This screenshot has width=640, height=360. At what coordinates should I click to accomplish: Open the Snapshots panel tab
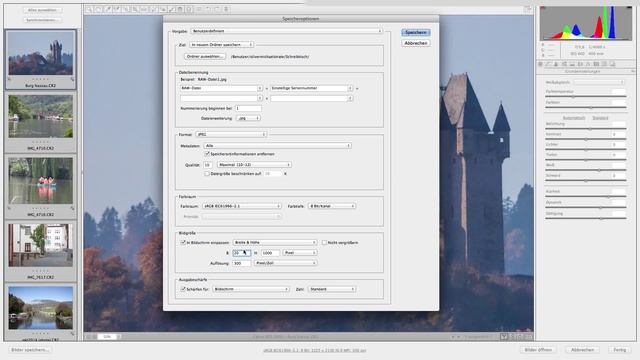(612, 64)
